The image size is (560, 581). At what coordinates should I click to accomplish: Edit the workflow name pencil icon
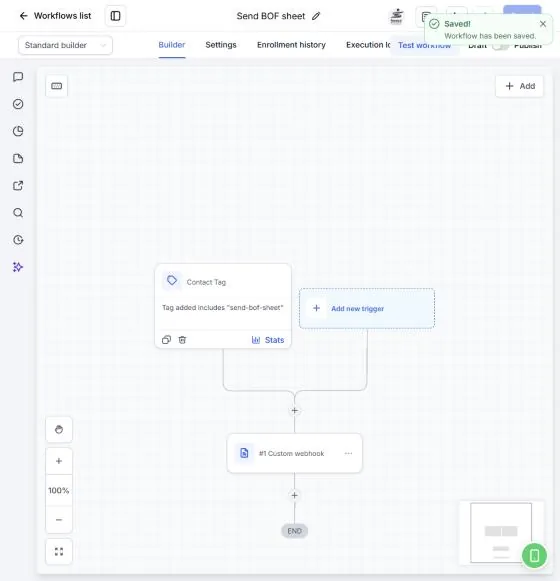point(316,16)
